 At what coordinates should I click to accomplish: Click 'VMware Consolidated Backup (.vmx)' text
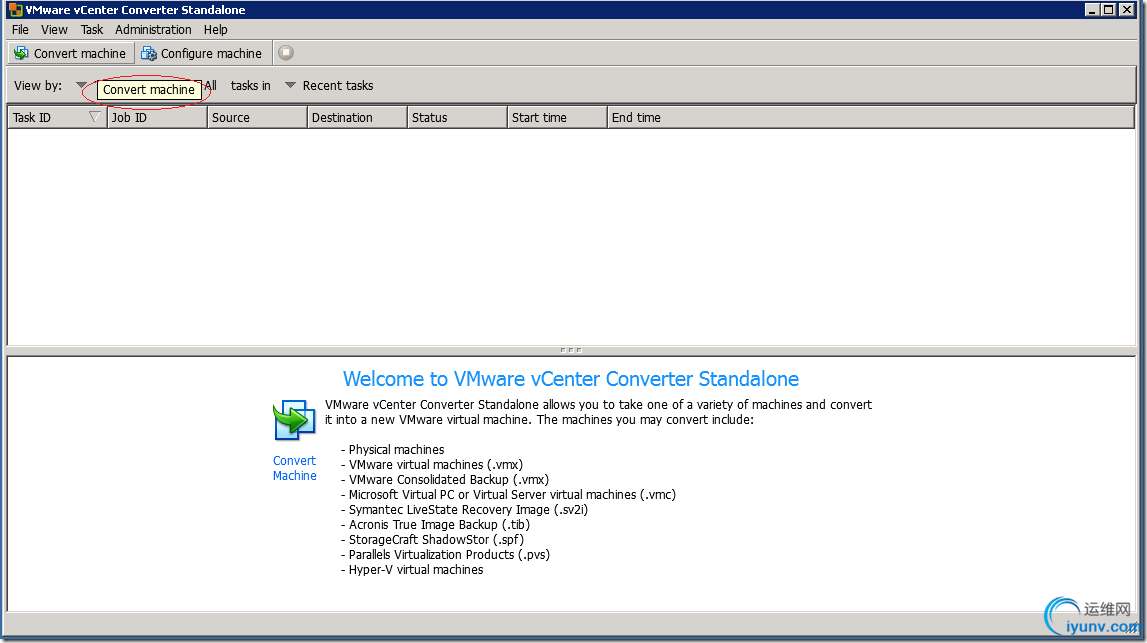pos(448,480)
